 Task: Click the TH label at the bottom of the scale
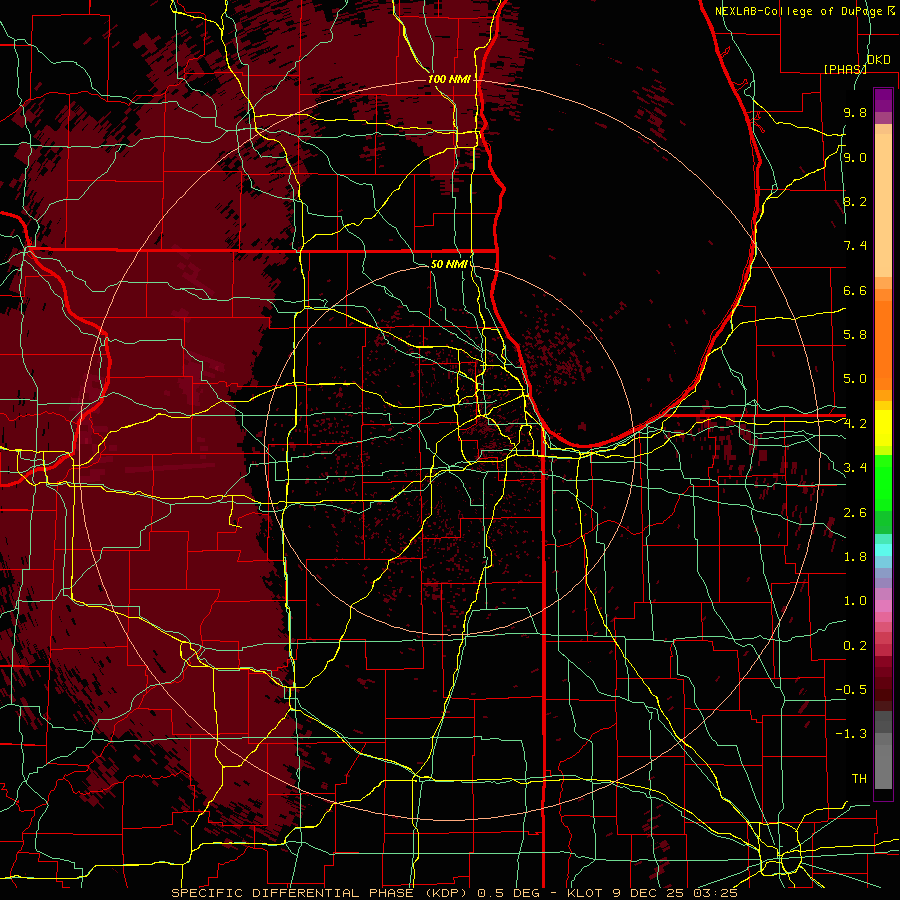point(859,779)
